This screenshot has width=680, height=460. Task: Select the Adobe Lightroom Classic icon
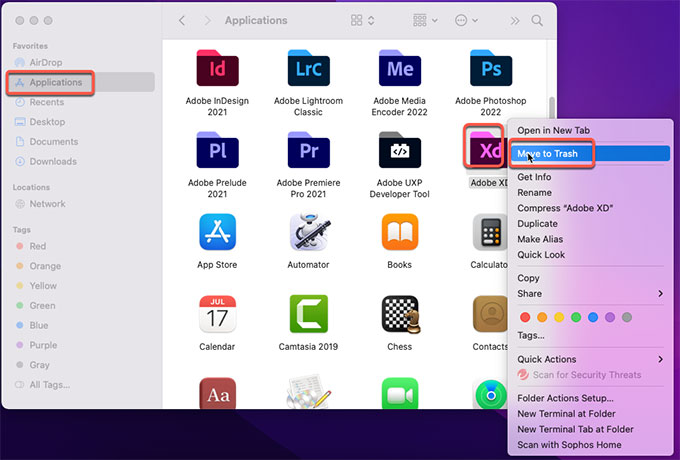click(x=308, y=68)
